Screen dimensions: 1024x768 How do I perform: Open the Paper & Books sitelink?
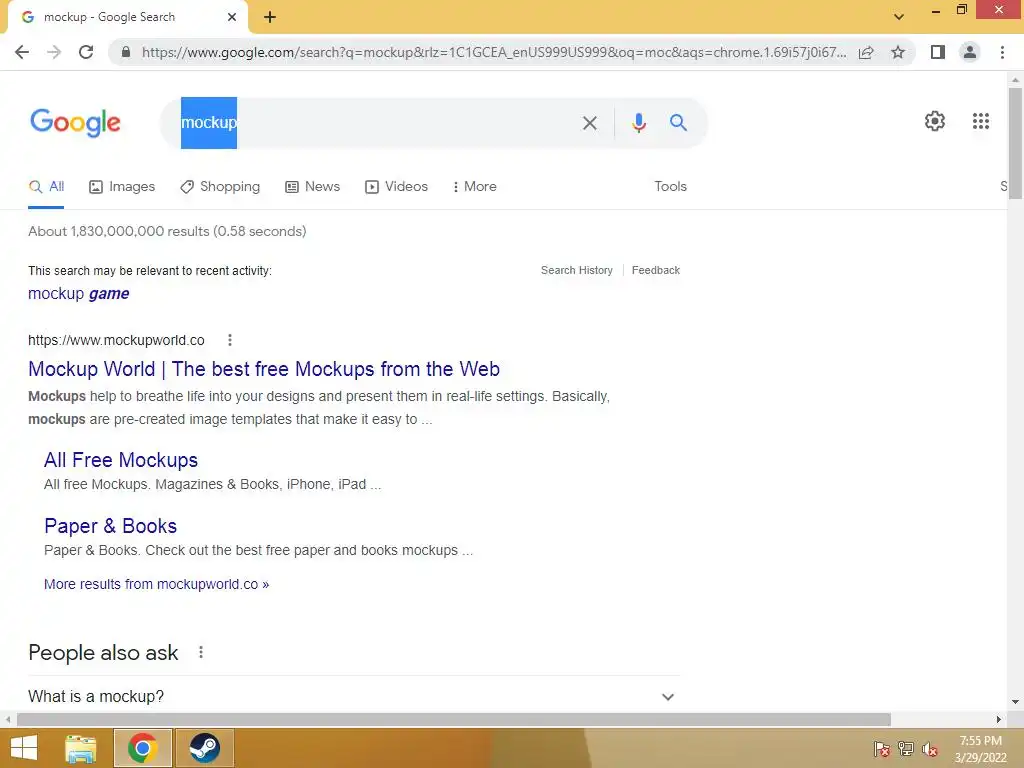click(110, 526)
